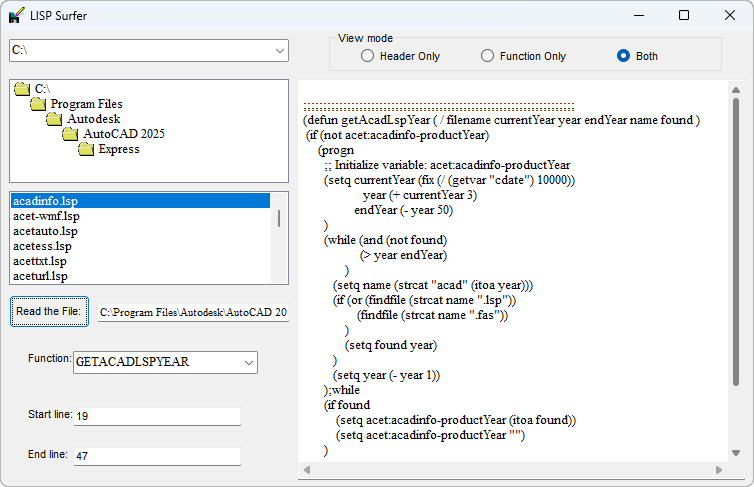This screenshot has height=487, width=754.
Task: Select the Express folder icon
Action: (x=86, y=149)
